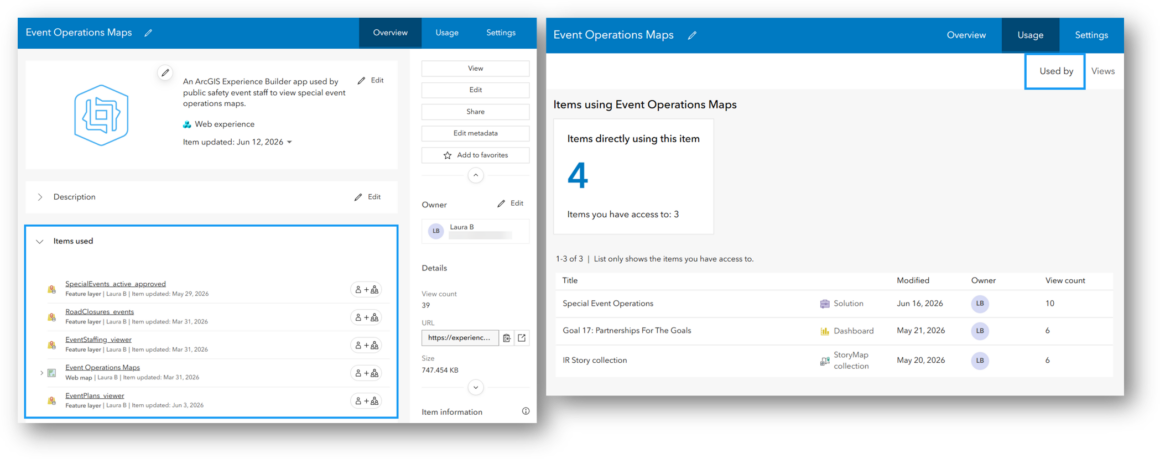Add item to favorites
This screenshot has width=1160, height=459.
pos(476,155)
